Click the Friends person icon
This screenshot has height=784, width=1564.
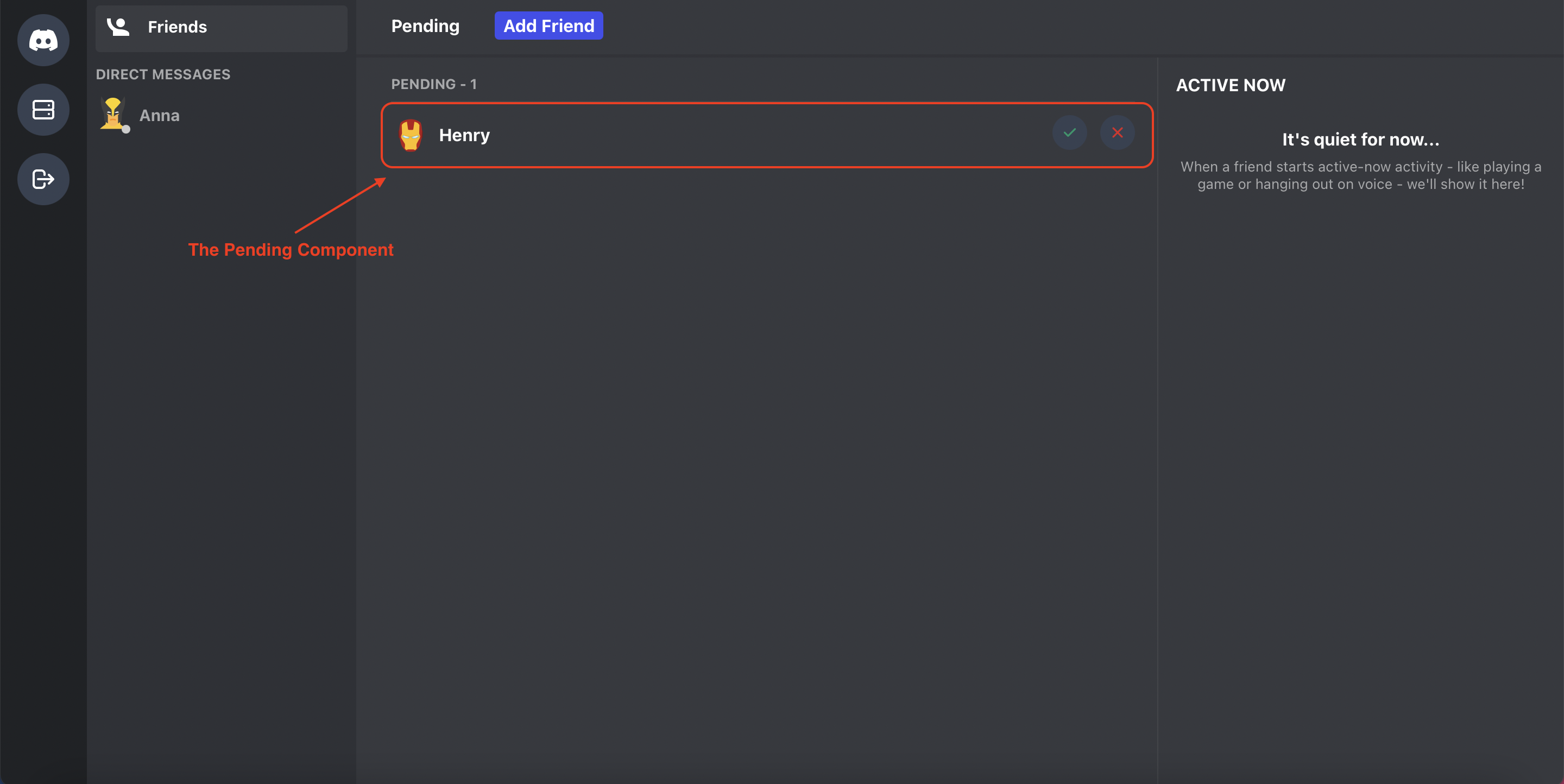pyautogui.click(x=118, y=27)
